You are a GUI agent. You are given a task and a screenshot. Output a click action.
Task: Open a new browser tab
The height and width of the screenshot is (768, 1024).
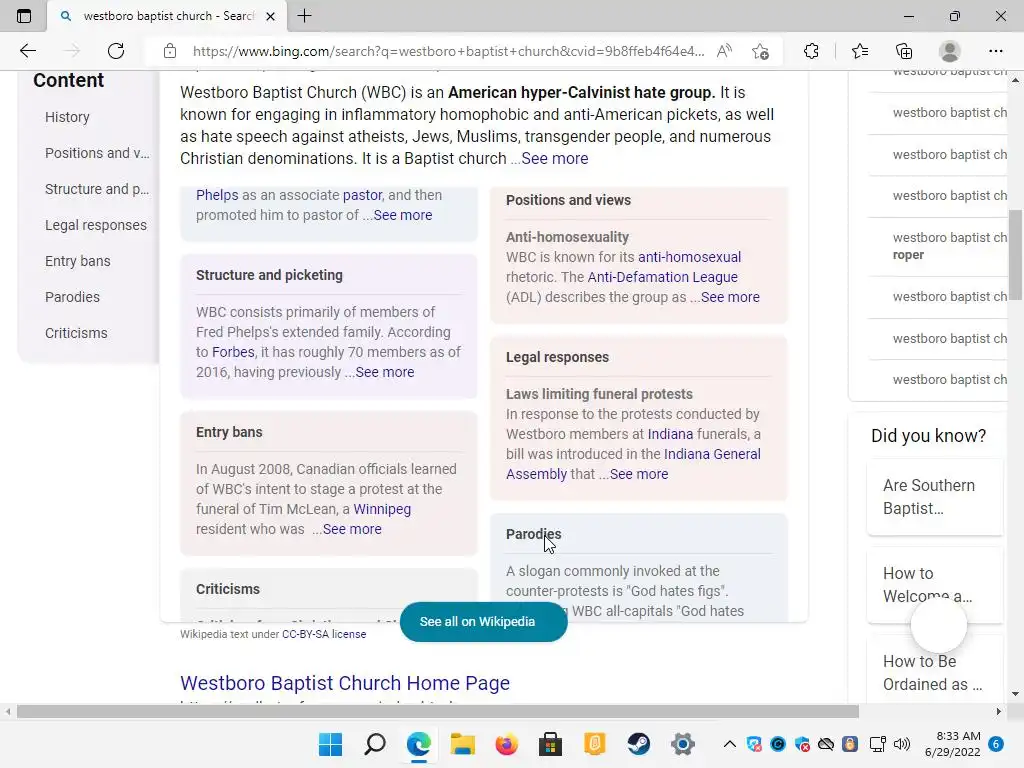coord(304,16)
